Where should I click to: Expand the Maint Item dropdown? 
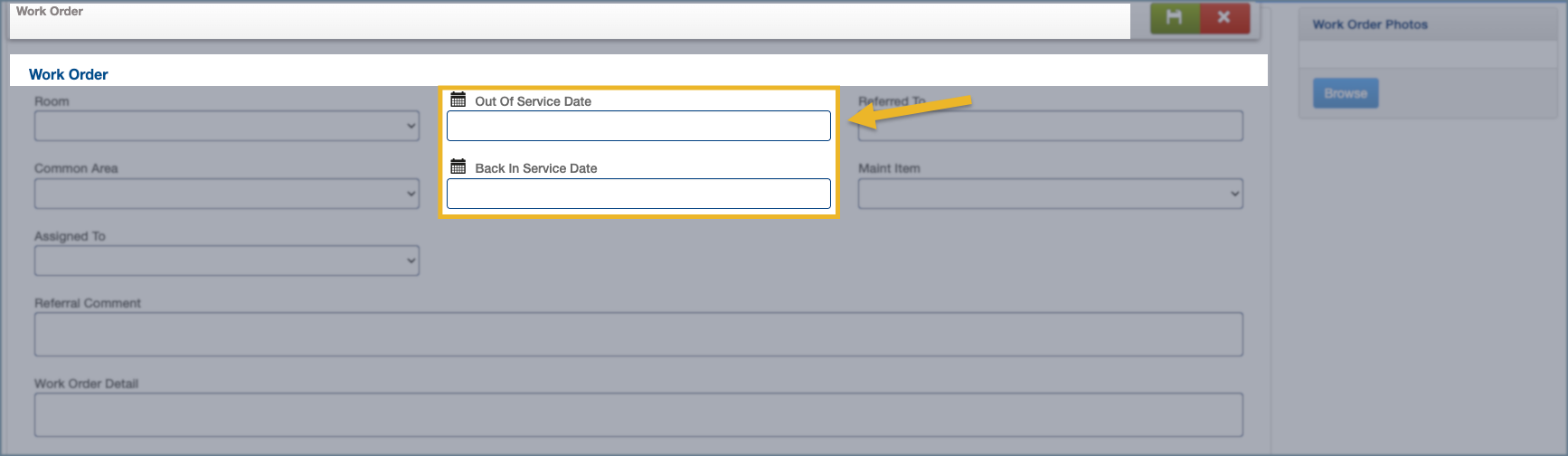(1050, 194)
